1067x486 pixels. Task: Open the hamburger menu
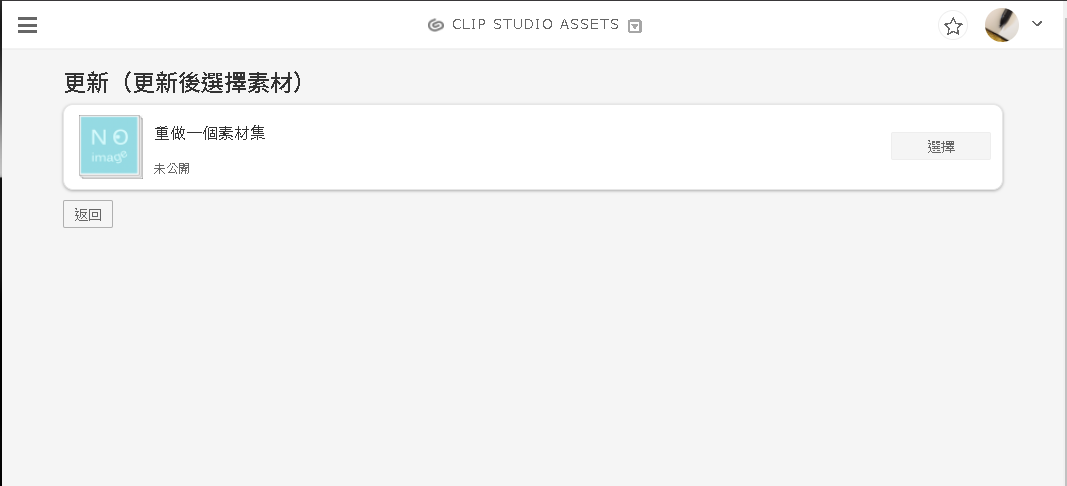(x=27, y=25)
